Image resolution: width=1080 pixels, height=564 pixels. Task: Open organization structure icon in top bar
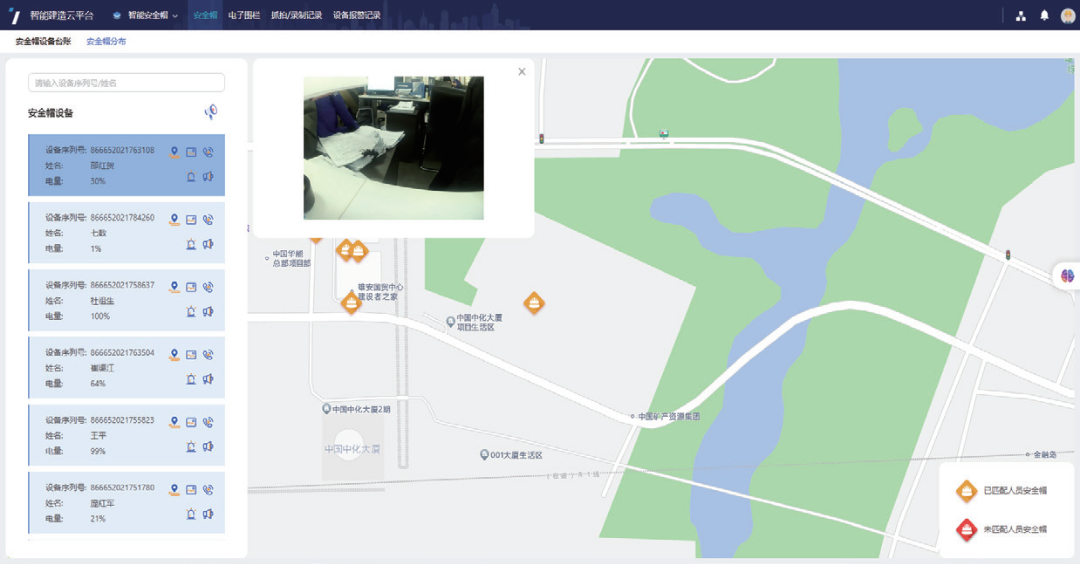pyautogui.click(x=1021, y=16)
